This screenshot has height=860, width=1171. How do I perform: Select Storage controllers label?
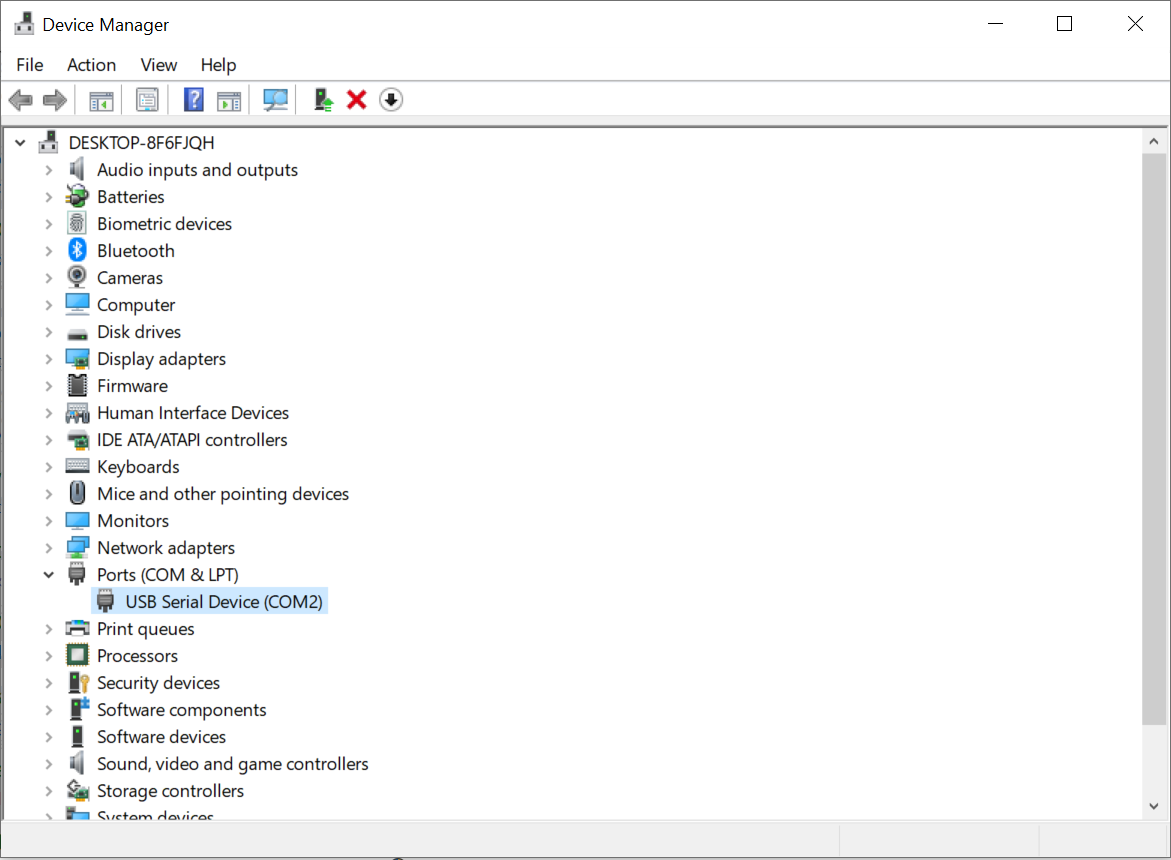pos(170,791)
